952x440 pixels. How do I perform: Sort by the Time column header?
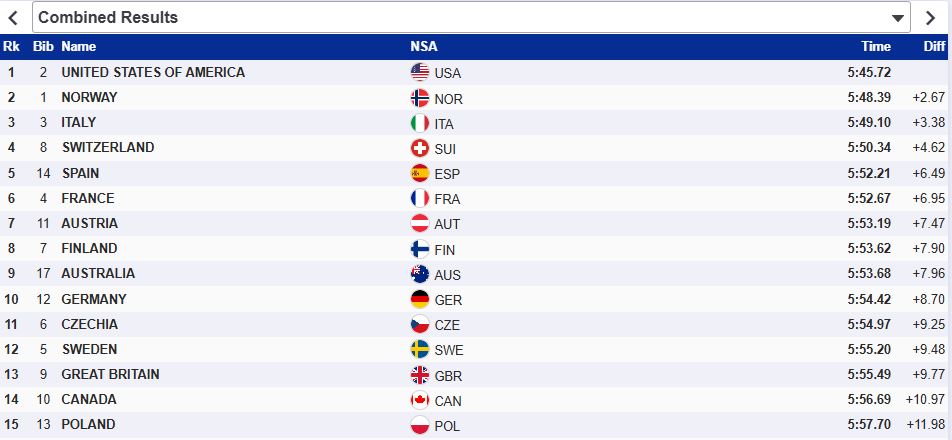876,46
